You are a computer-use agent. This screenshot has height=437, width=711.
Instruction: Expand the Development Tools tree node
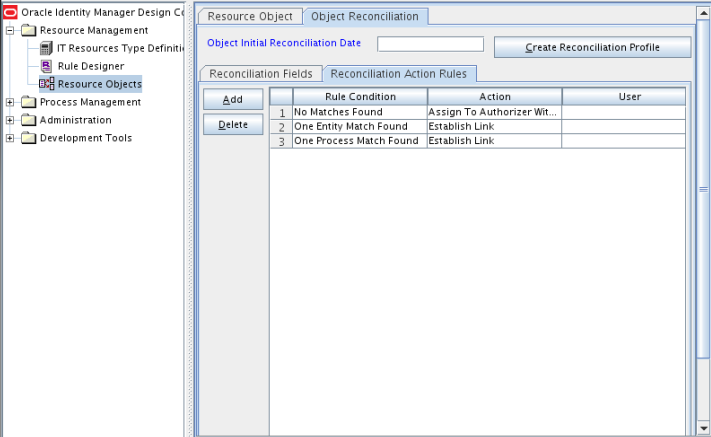pos(10,138)
